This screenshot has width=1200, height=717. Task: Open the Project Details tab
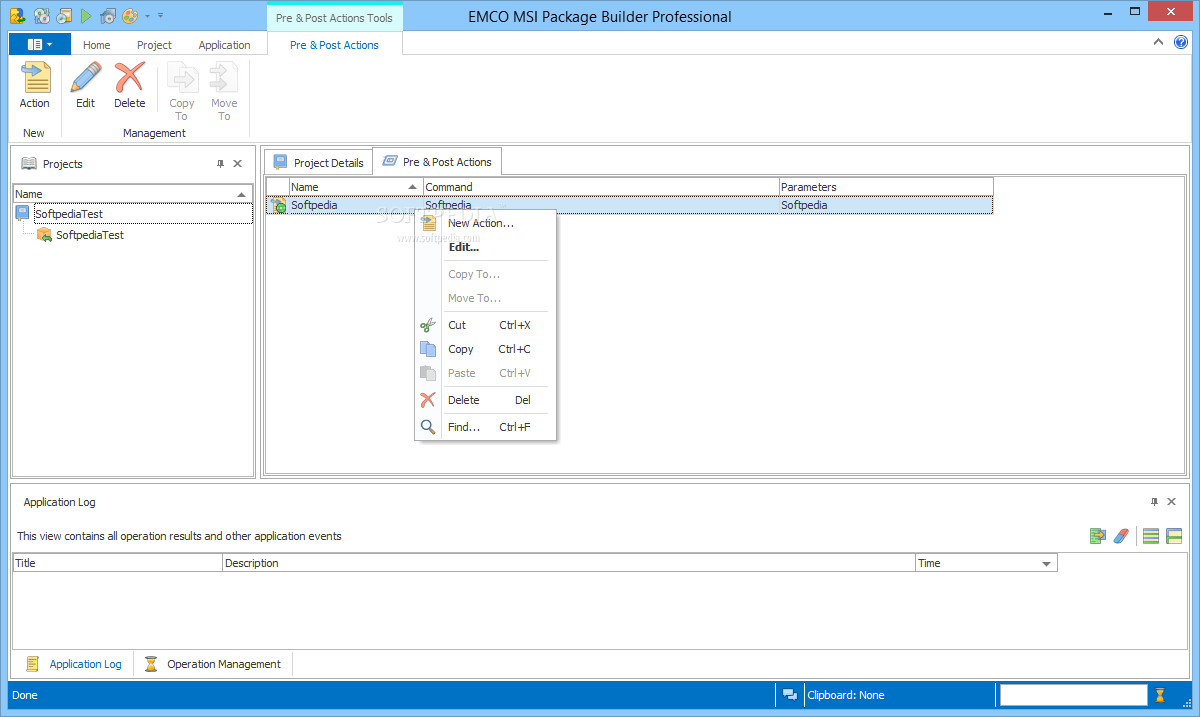[x=318, y=162]
